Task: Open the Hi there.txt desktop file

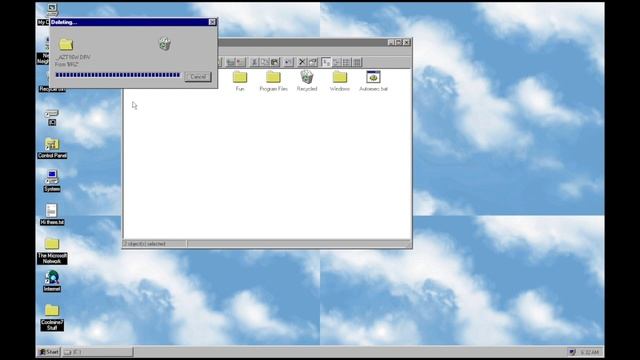Action: click(x=52, y=215)
